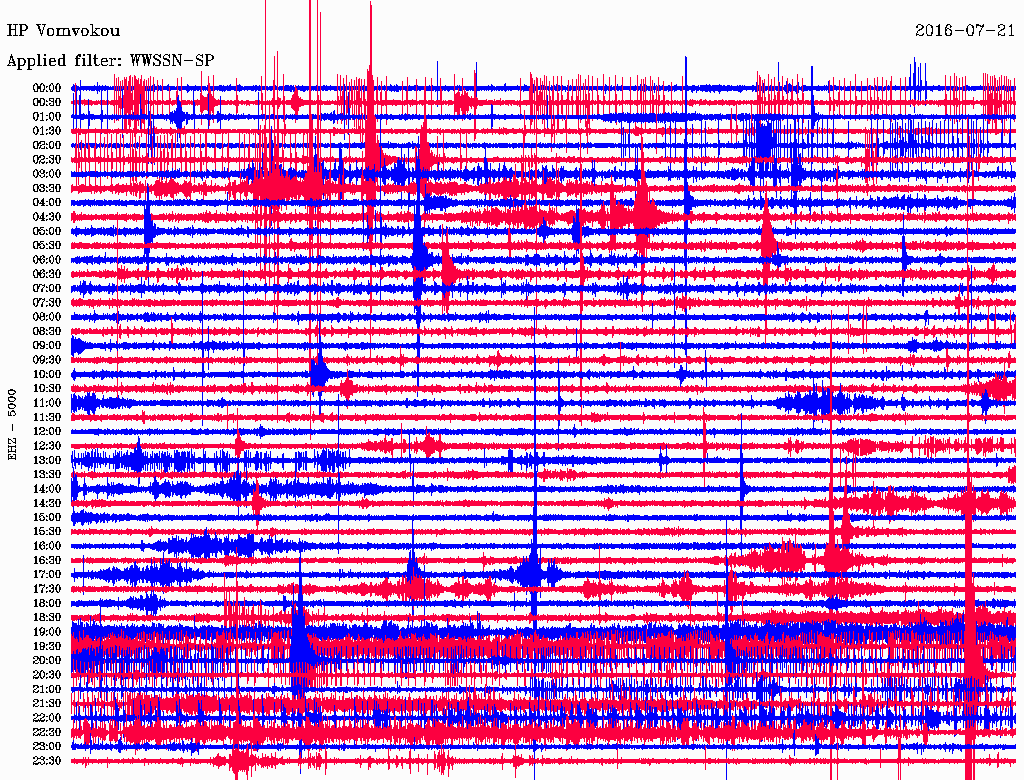The height and width of the screenshot is (780, 1024).
Task: Select the 08:00 time label
Action: (47, 317)
